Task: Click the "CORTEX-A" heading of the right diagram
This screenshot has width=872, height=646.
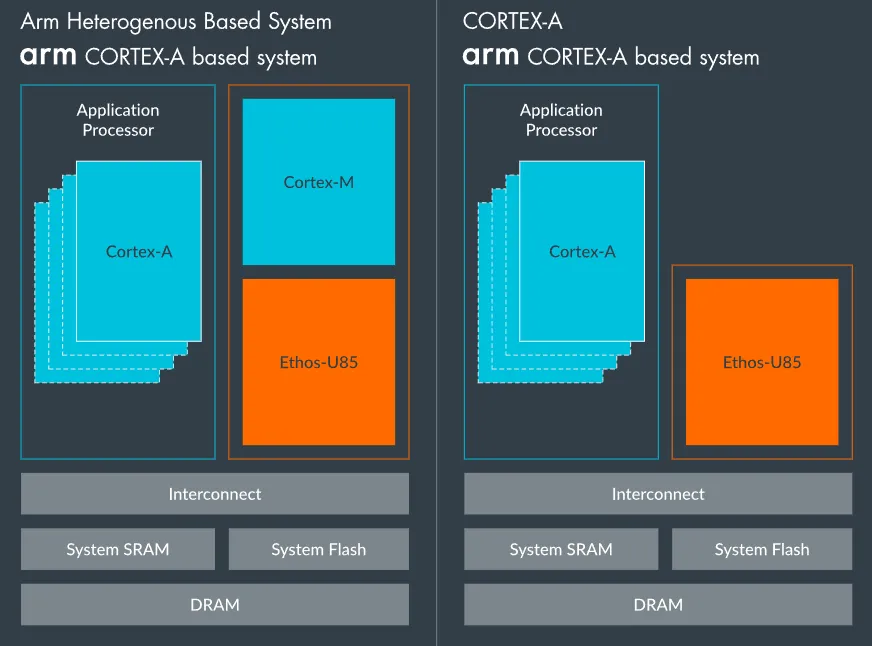Action: [513, 21]
